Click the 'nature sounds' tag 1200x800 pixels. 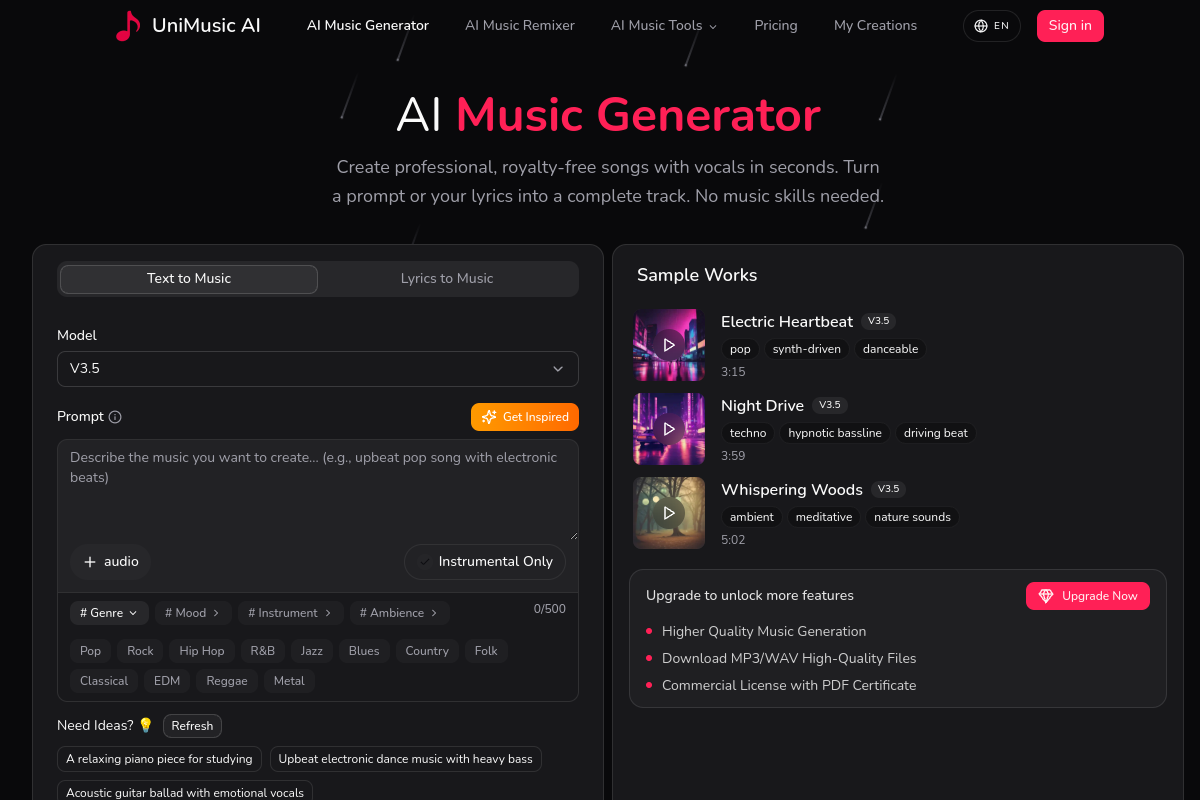coord(913,517)
